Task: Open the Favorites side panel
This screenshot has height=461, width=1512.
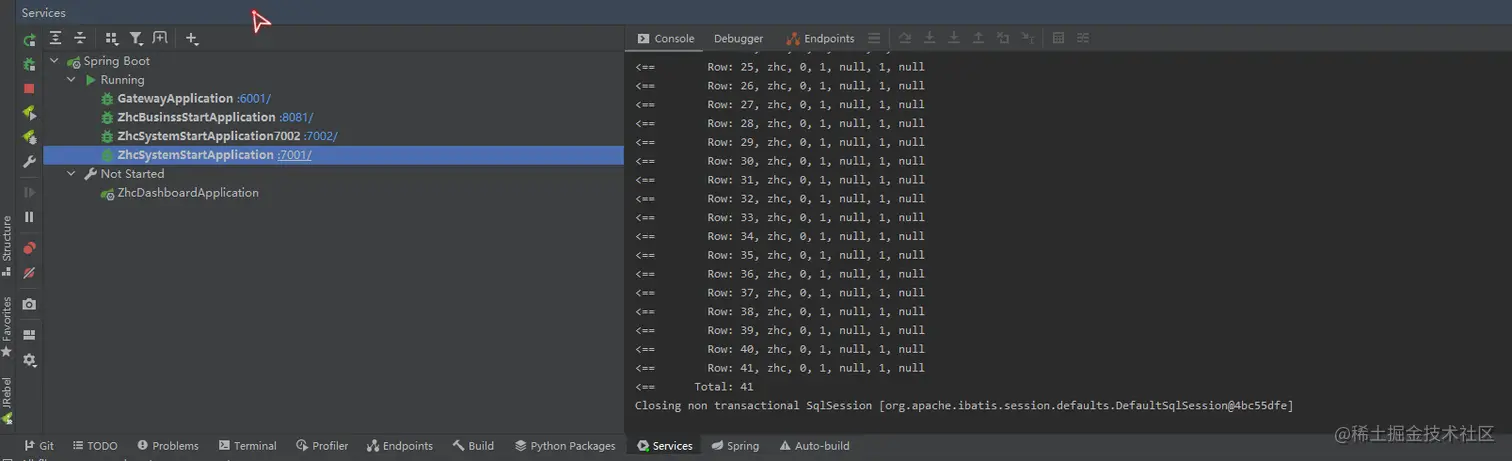Action: [x=7, y=327]
